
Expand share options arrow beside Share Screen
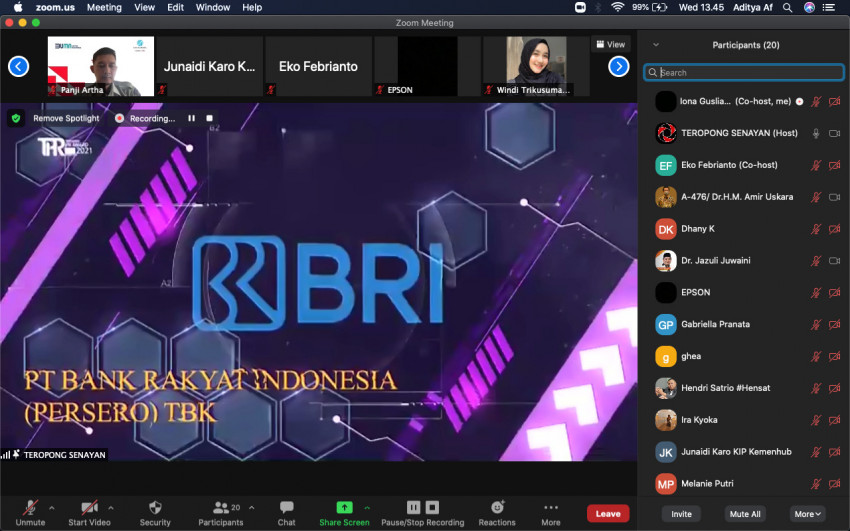click(367, 508)
